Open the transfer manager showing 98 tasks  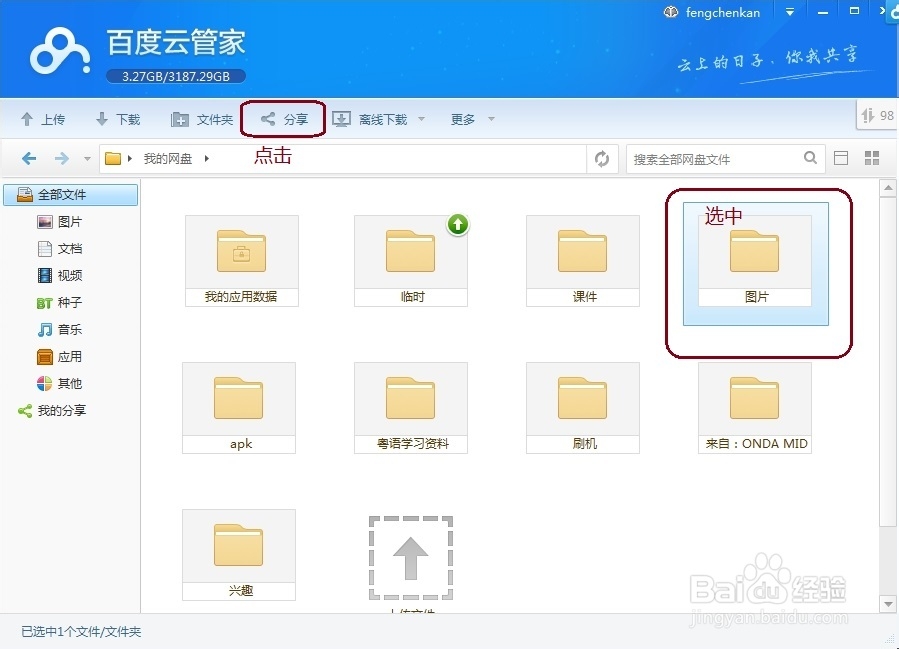click(876, 115)
